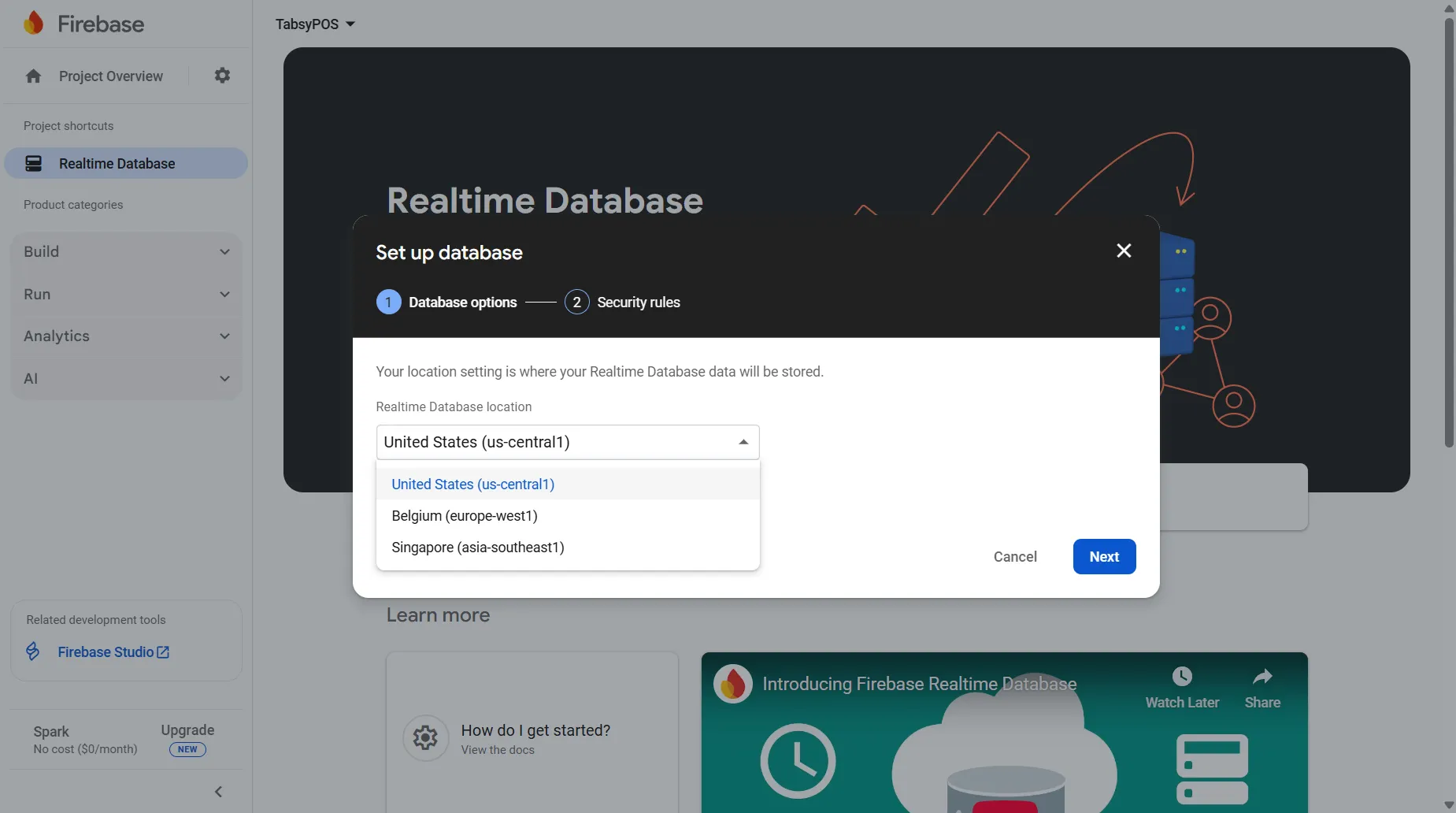Expand the Analytics category
This screenshot has height=813, width=1456.
pyautogui.click(x=126, y=336)
